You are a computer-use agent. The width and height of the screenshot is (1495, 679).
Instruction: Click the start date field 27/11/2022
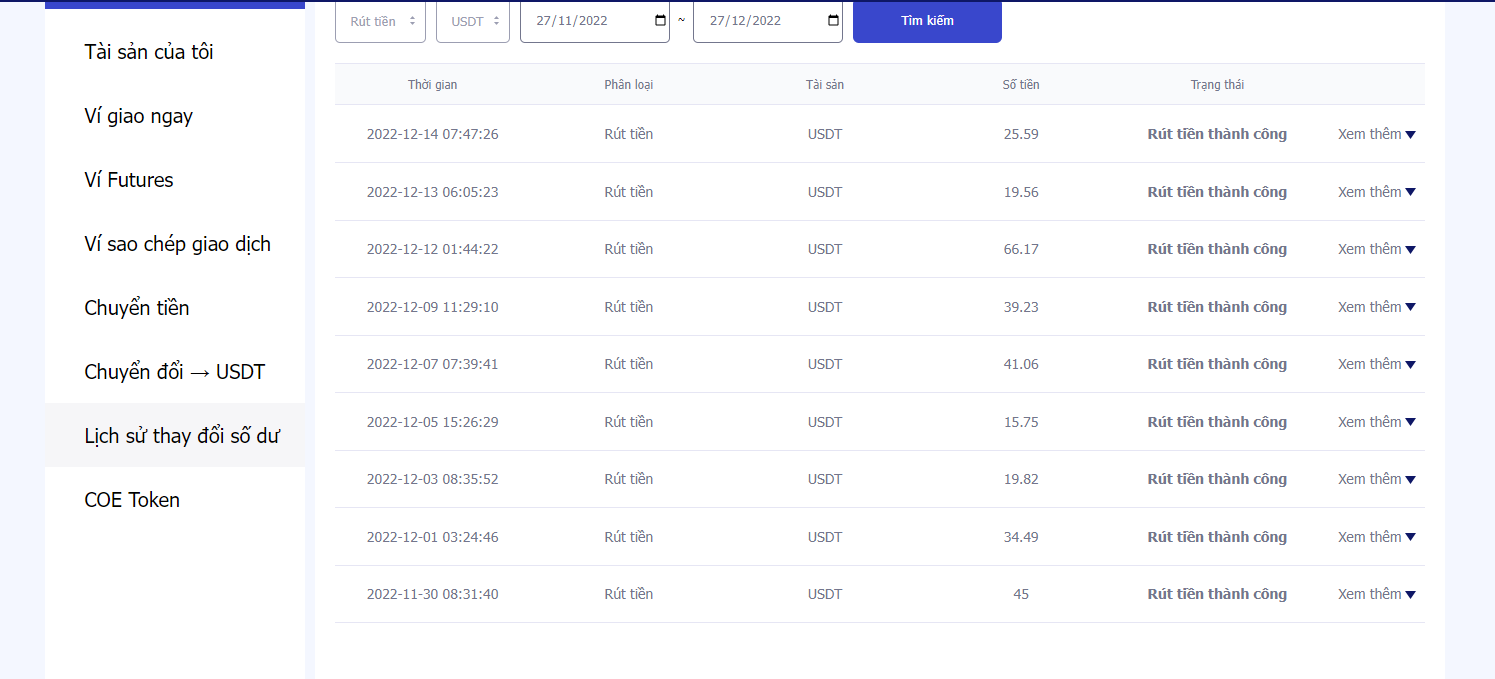pyautogui.click(x=594, y=21)
